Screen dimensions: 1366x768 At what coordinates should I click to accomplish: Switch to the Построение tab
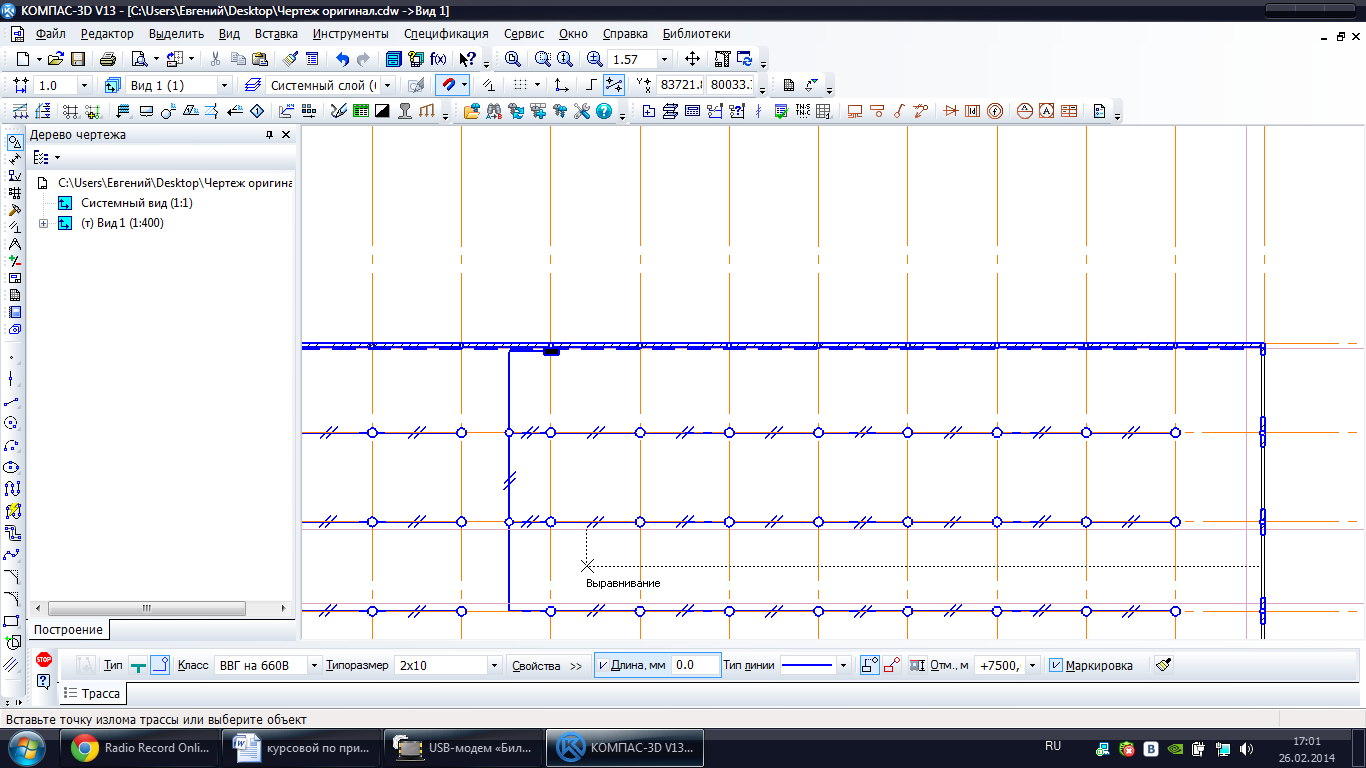click(68, 630)
